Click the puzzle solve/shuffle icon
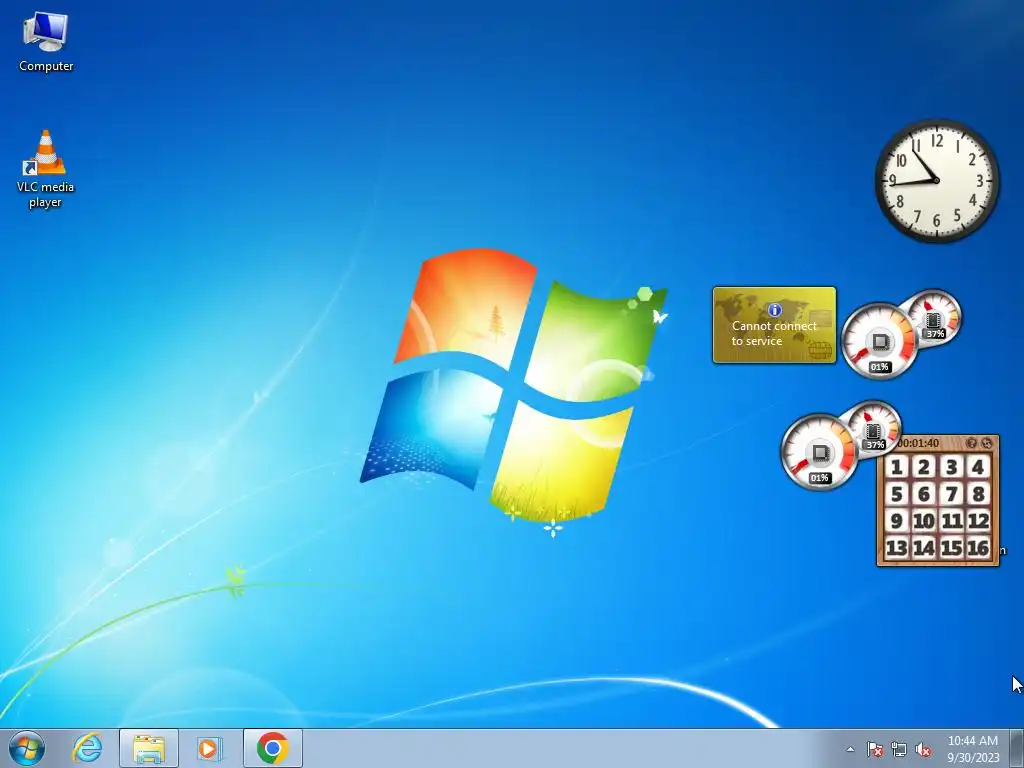The image size is (1024, 768). click(987, 443)
